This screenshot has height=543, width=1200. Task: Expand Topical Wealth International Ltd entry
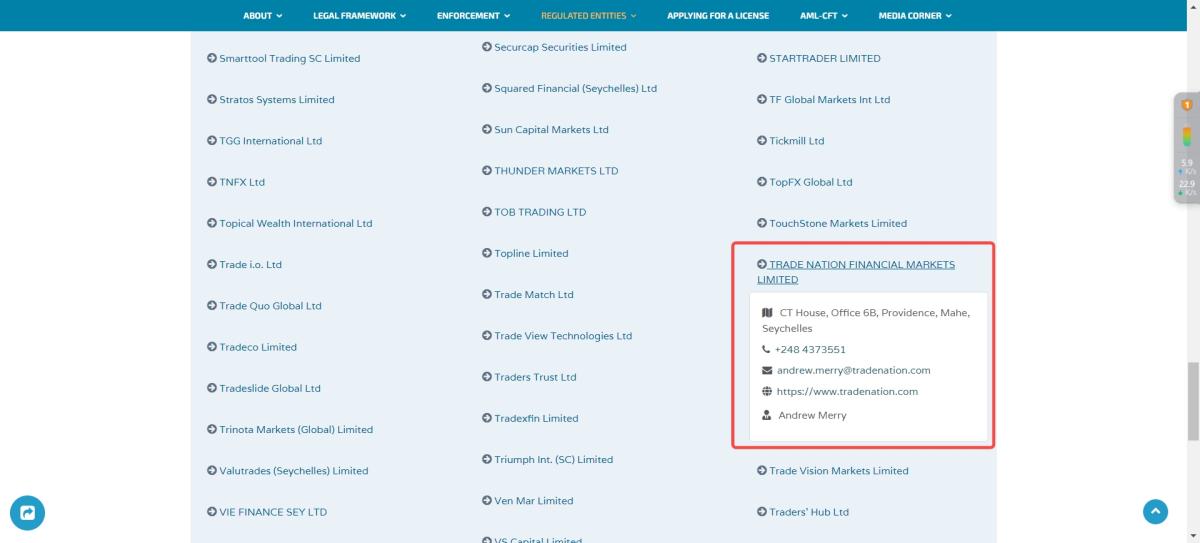pyautogui.click(x=289, y=224)
